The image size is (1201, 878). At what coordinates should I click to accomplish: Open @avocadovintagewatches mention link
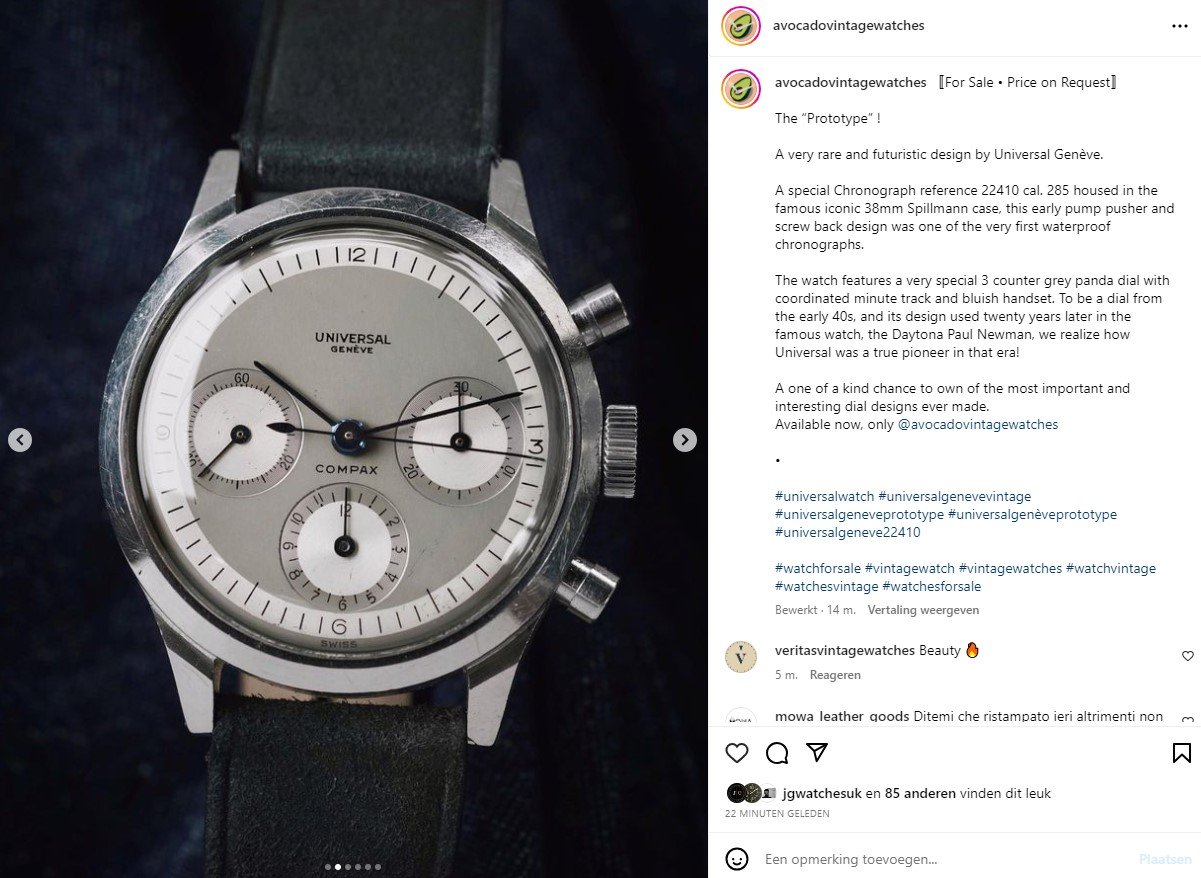pyautogui.click(x=978, y=424)
